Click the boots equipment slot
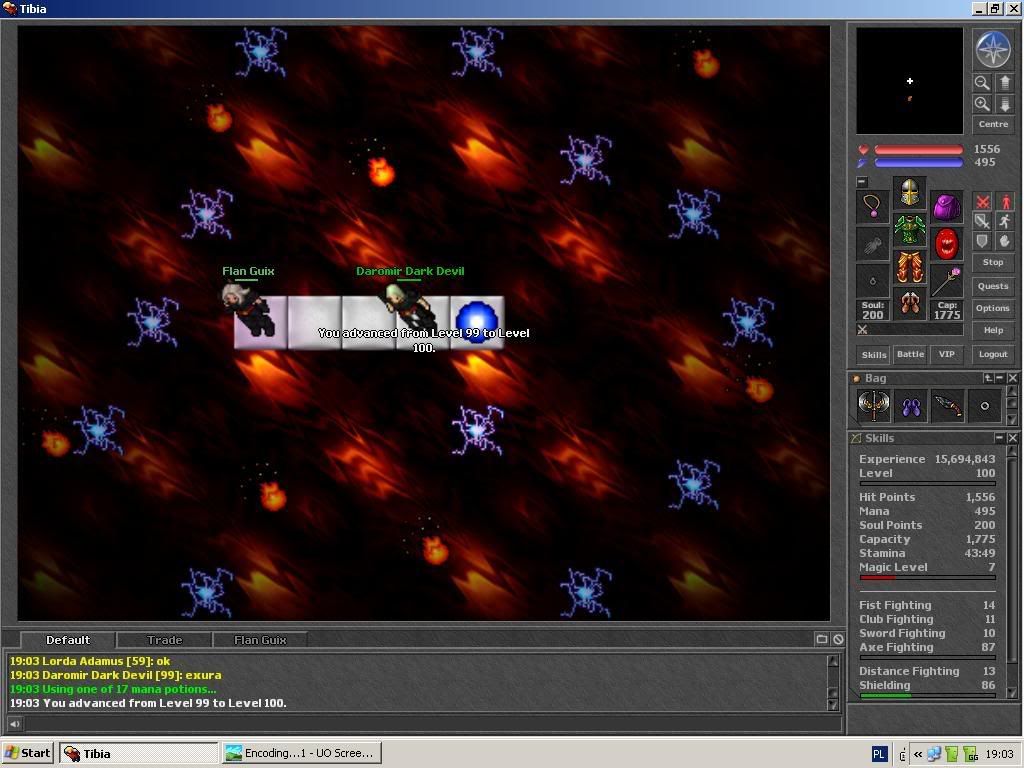The image size is (1024, 768). pyautogui.click(x=909, y=304)
